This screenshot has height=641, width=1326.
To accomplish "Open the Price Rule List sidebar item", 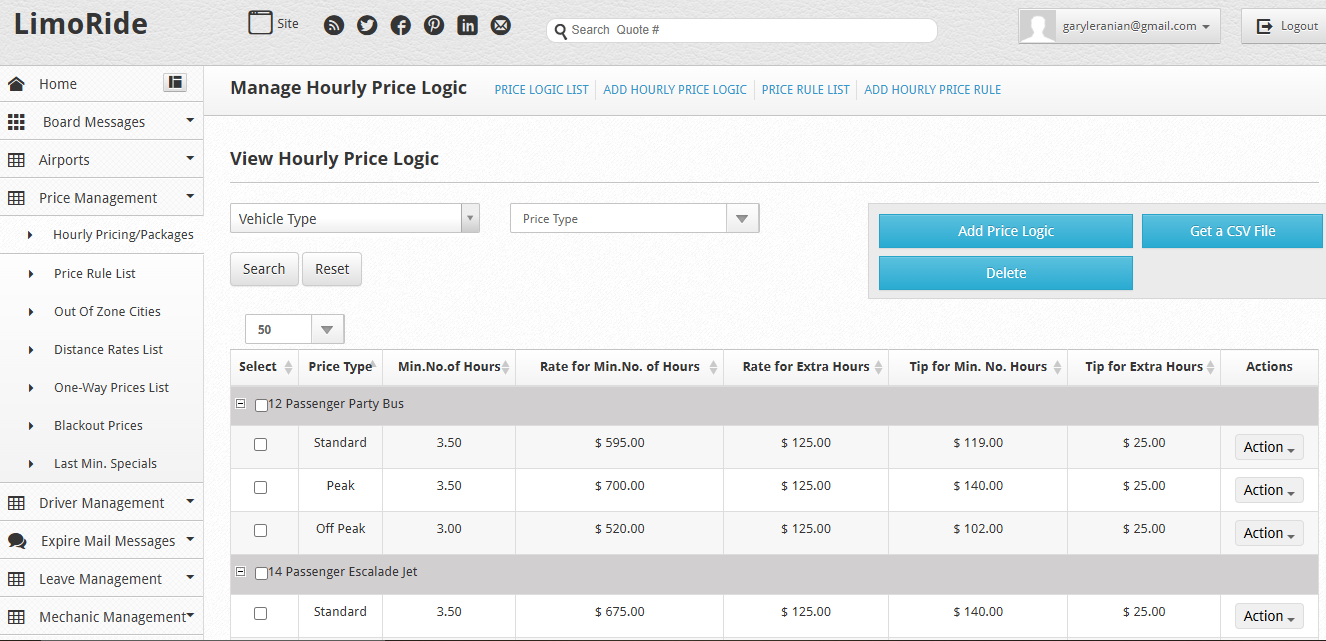I will coord(94,274).
